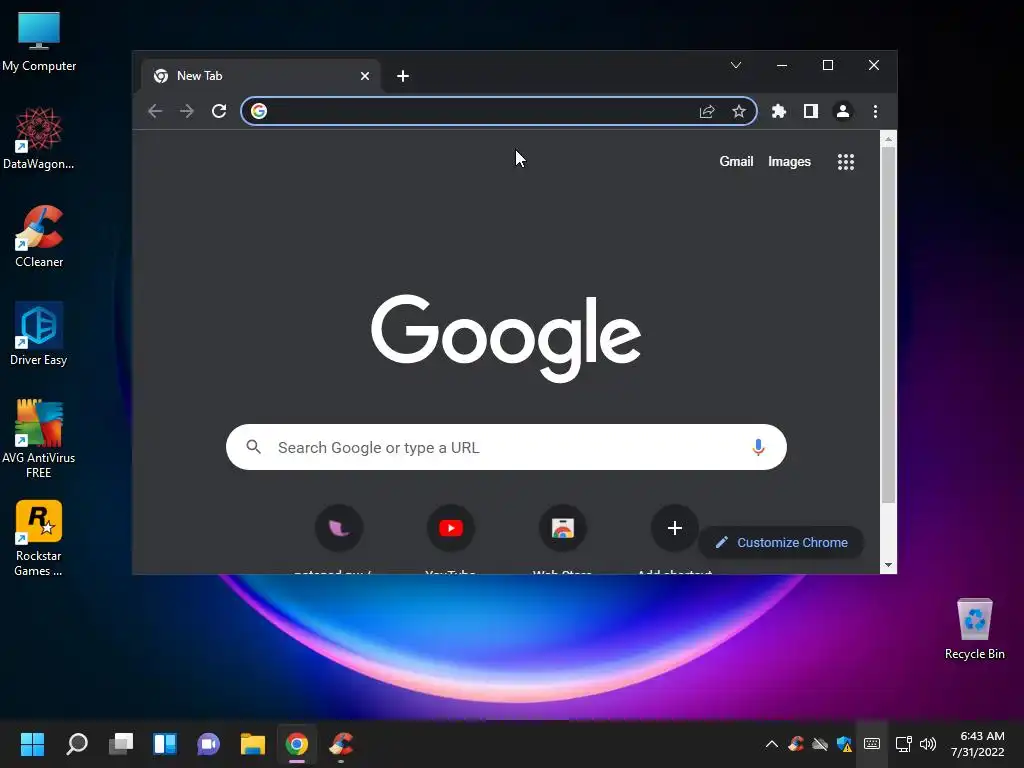Open the YouTube shortcut tile
Viewport: 1024px width, 768px height.
[451, 528]
